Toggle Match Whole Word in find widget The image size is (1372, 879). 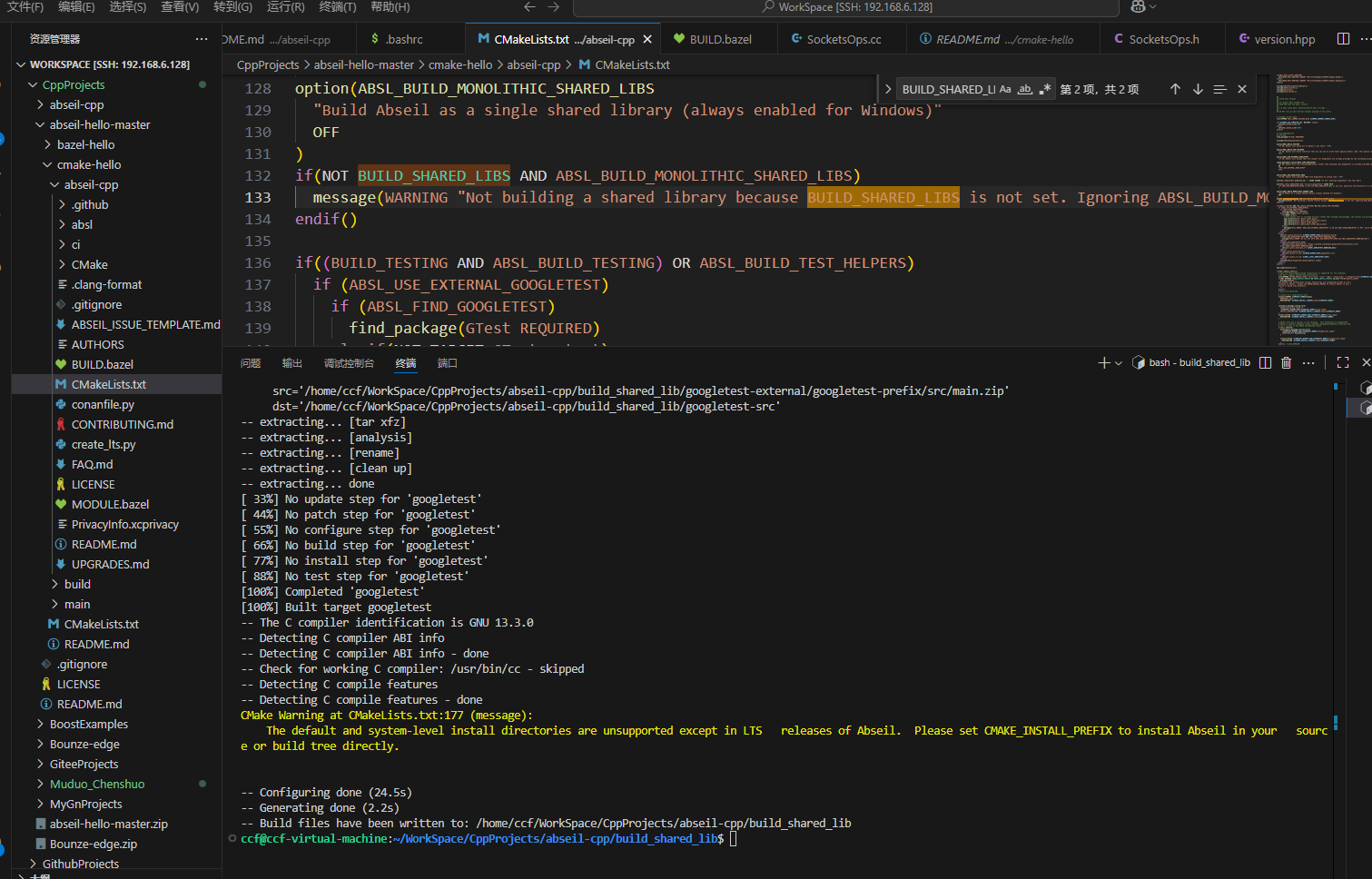(1025, 89)
